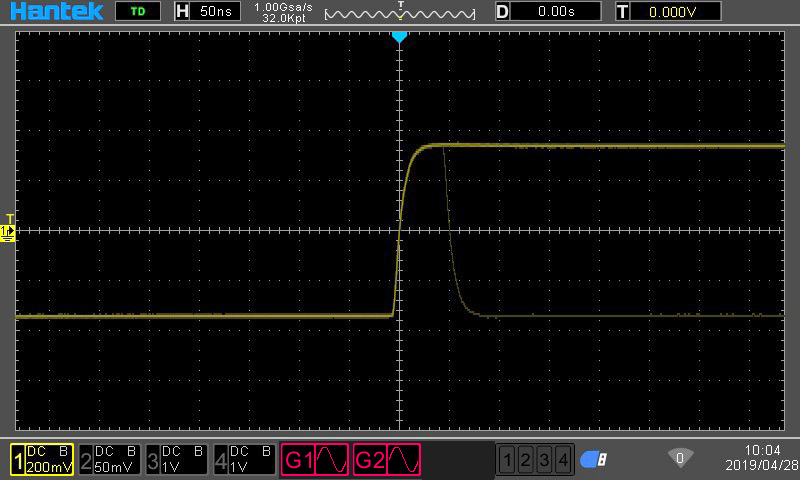The image size is (800, 480).
Task: Click the G2 sine wave icon
Action: pos(403,460)
